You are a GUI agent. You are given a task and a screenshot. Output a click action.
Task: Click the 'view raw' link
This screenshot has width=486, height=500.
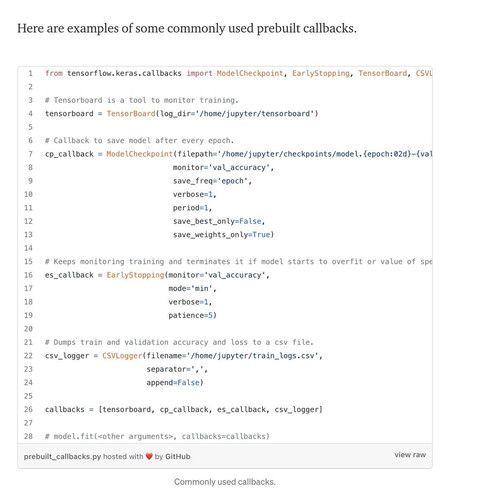(x=410, y=455)
